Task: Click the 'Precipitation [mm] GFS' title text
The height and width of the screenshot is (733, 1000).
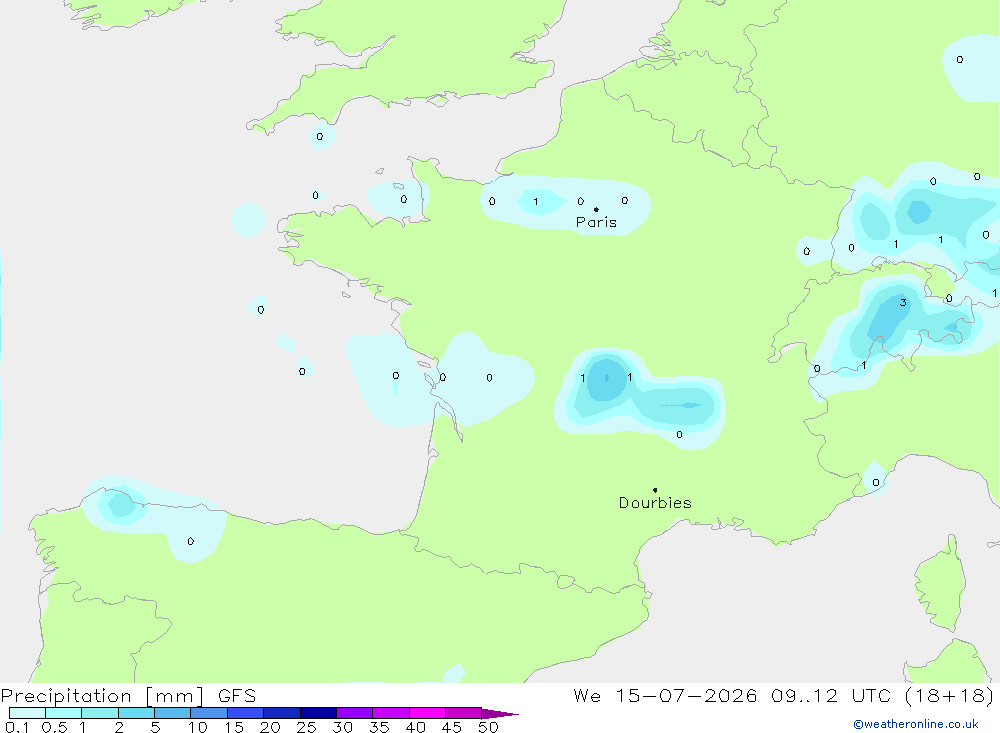Action: pos(128,695)
